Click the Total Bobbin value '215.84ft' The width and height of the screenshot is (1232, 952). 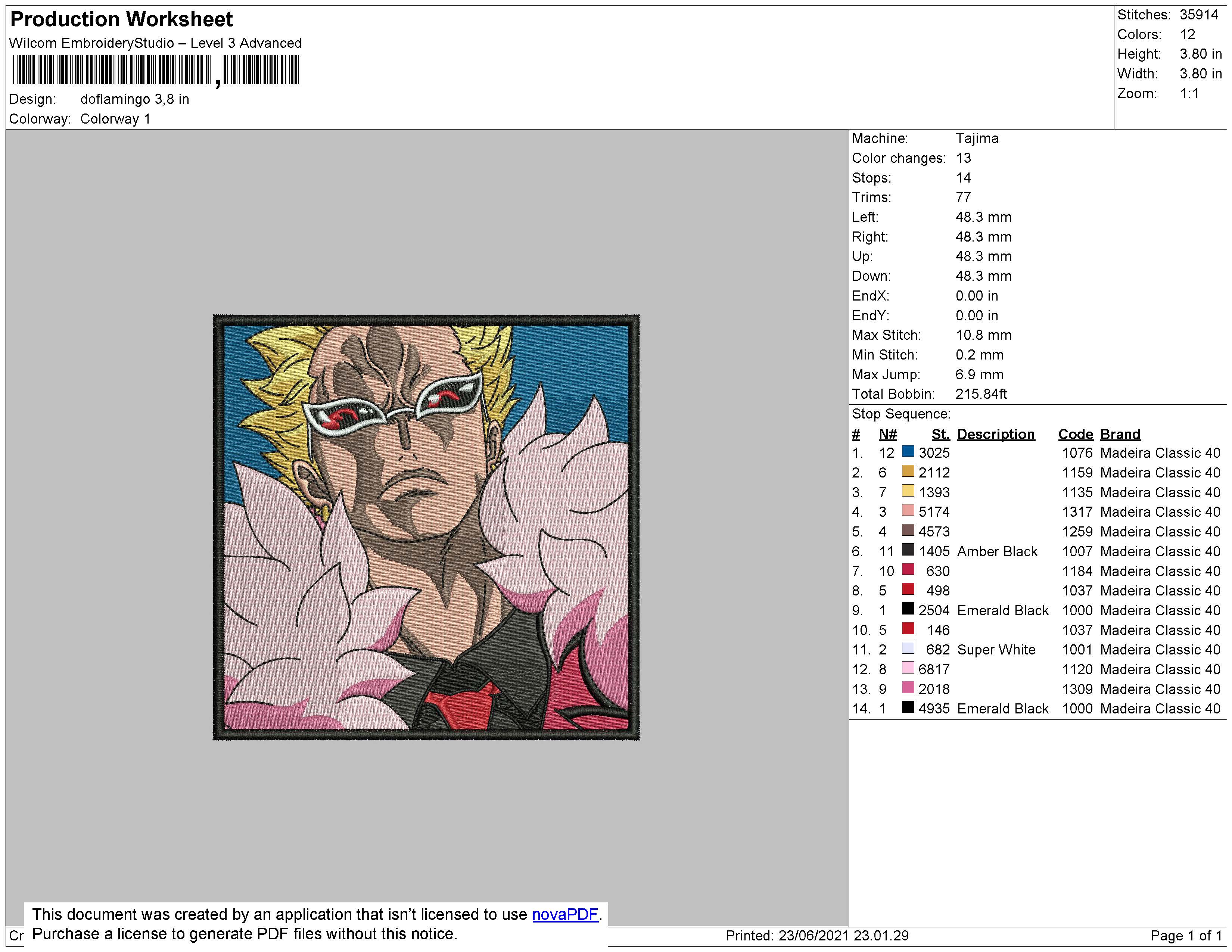pos(981,394)
